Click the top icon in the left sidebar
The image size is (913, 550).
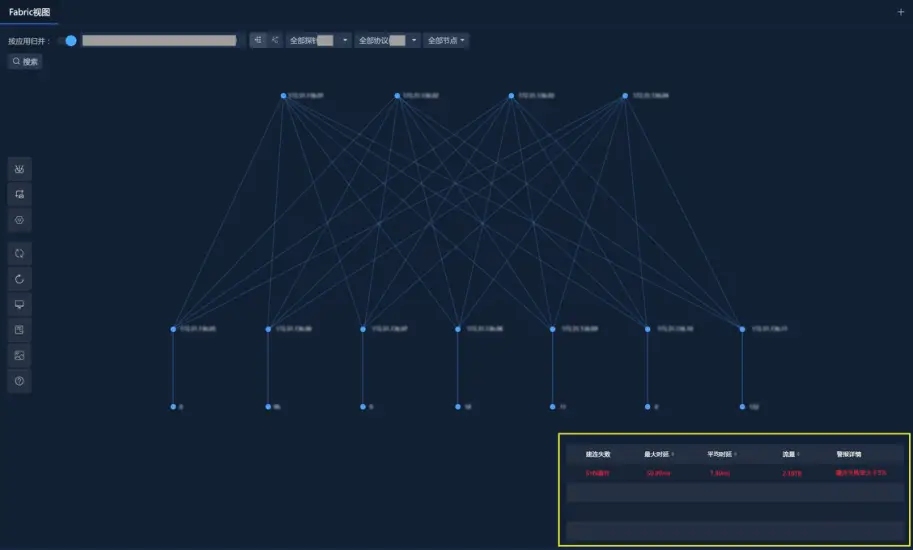[19, 169]
